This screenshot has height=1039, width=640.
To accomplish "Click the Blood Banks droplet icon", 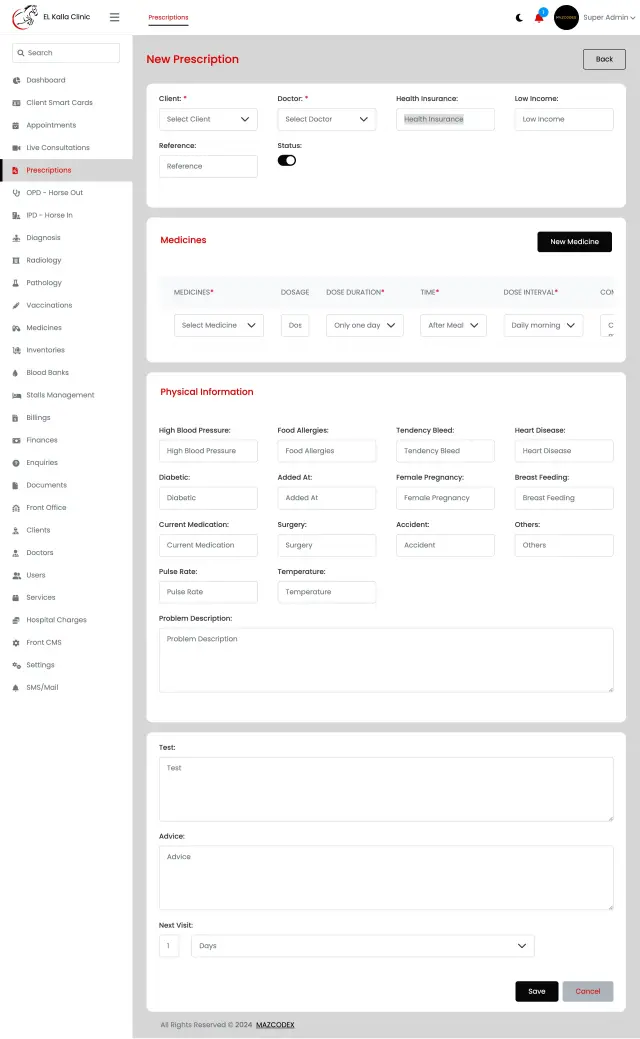I will tap(16, 373).
